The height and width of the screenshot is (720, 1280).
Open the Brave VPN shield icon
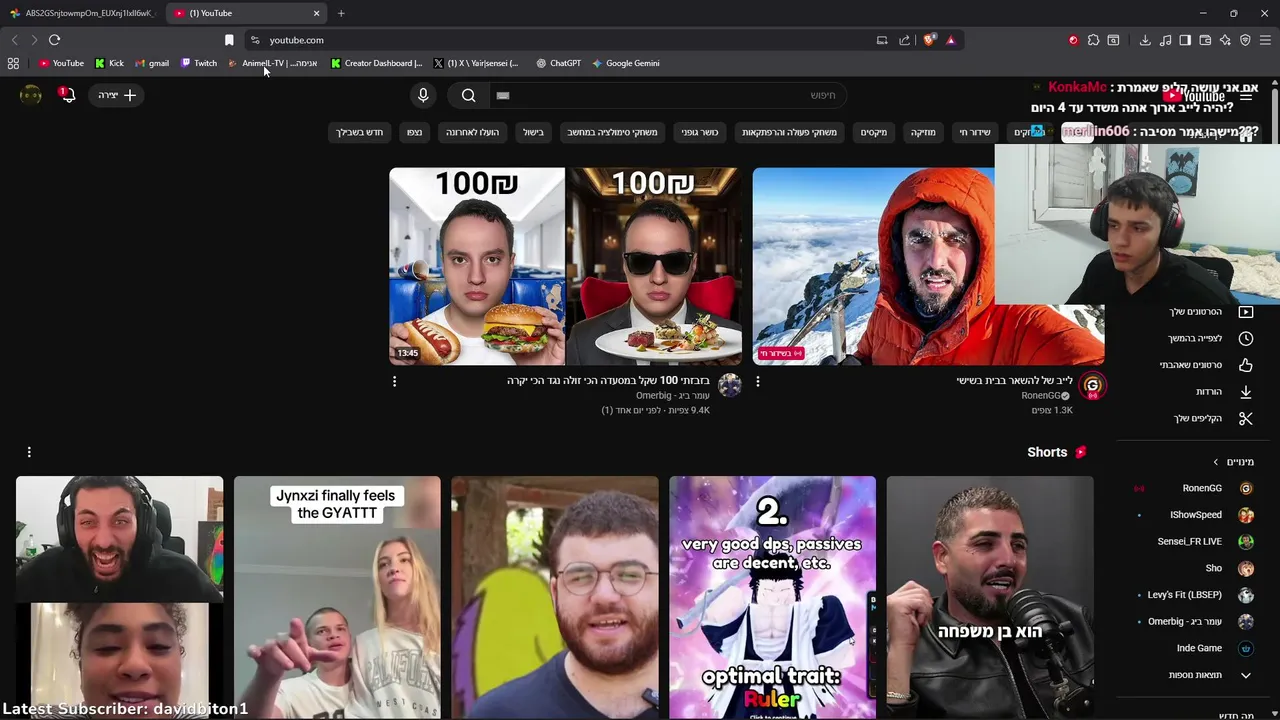coord(1245,40)
